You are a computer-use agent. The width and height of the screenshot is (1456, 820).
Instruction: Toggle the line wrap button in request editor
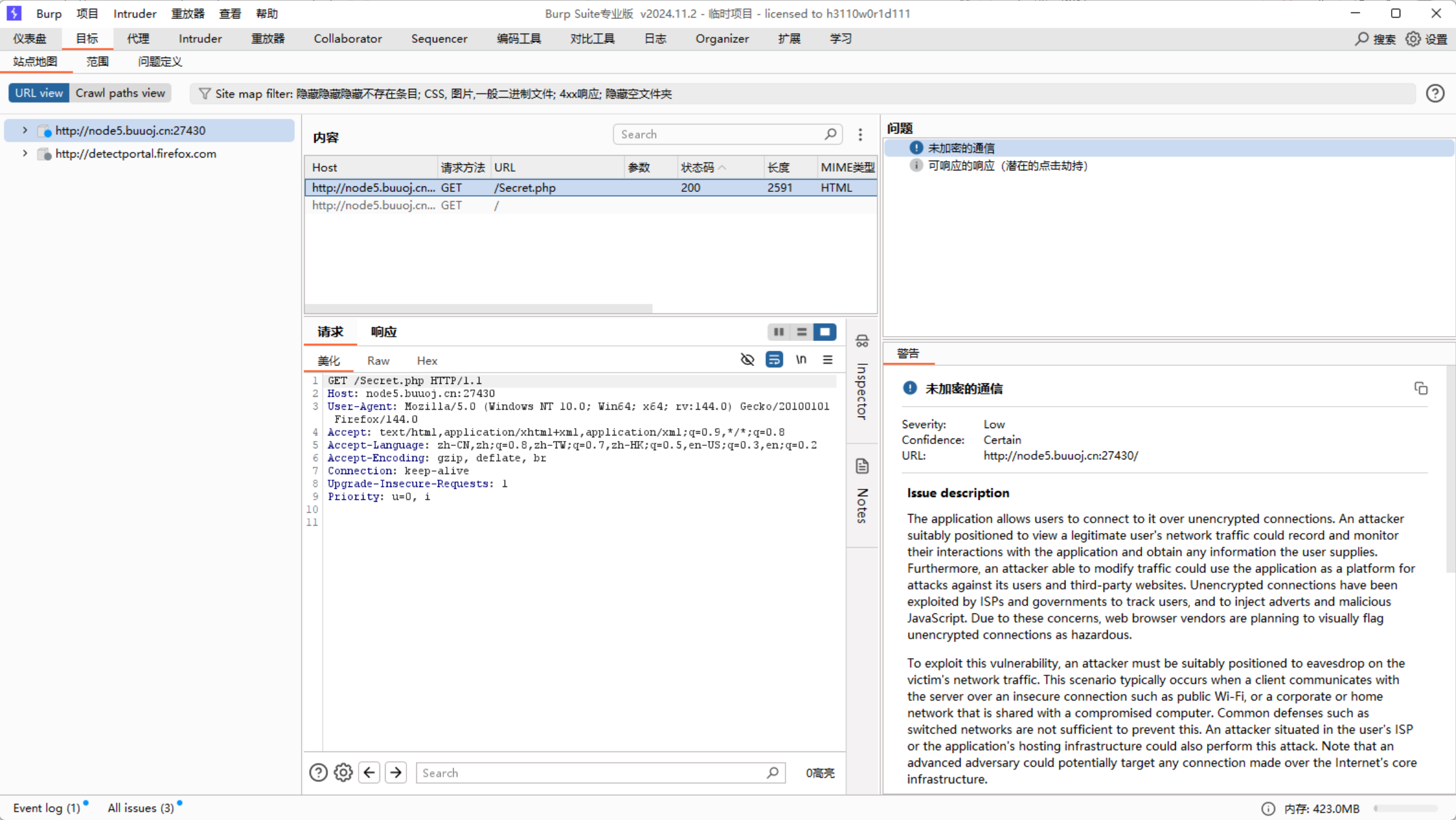click(x=774, y=360)
